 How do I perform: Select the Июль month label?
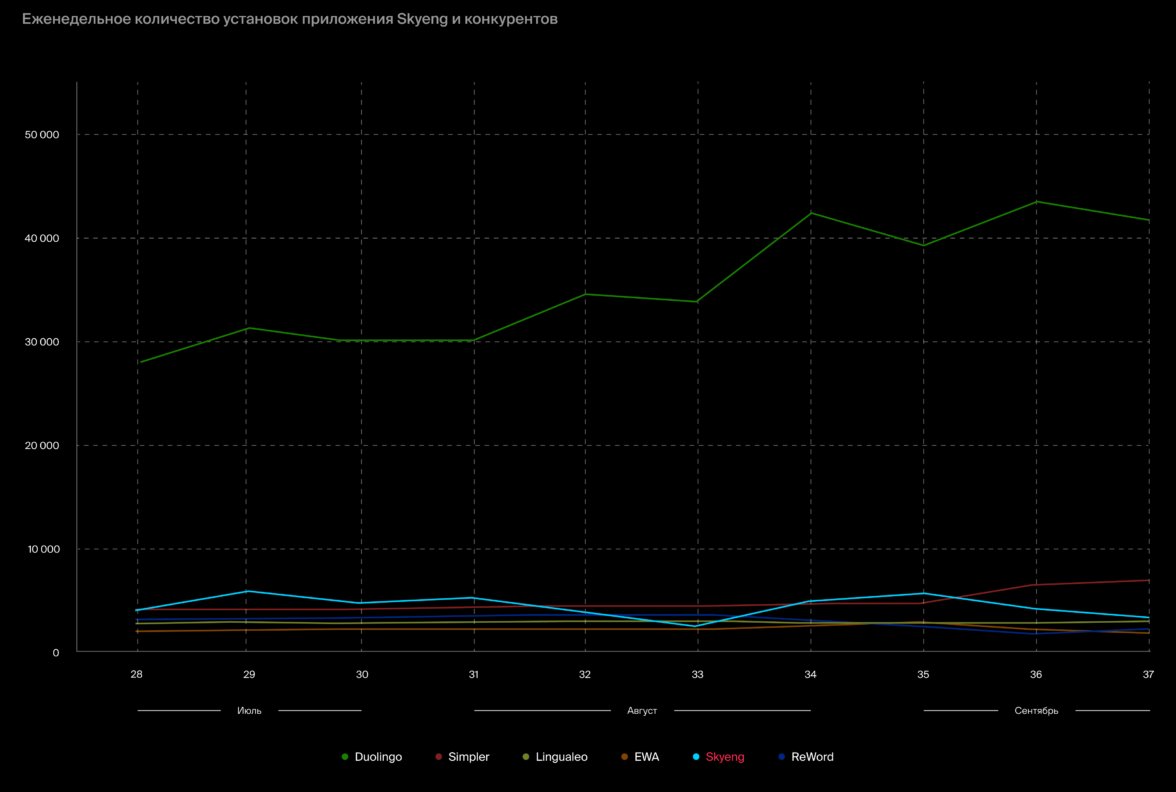pyautogui.click(x=249, y=711)
